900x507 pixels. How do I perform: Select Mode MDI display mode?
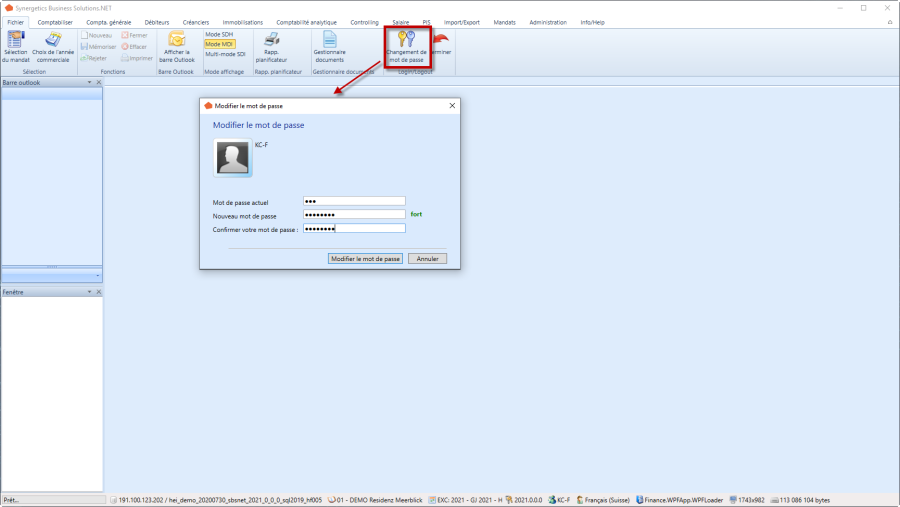click(x=219, y=44)
